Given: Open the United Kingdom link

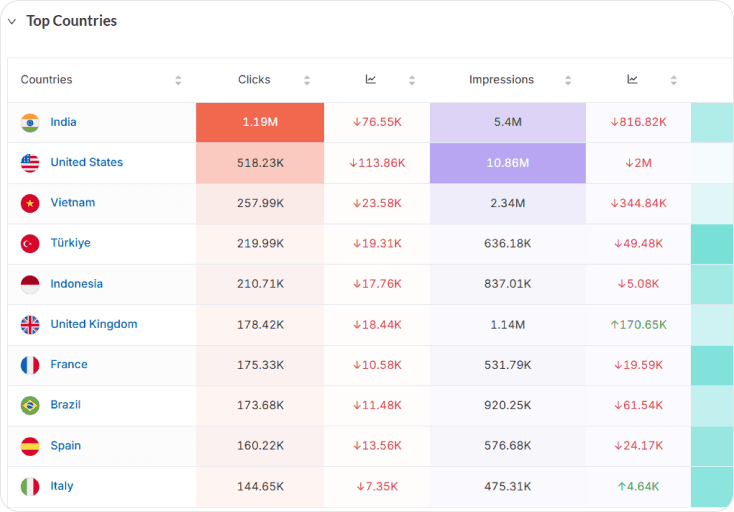Looking at the screenshot, I should [x=94, y=324].
